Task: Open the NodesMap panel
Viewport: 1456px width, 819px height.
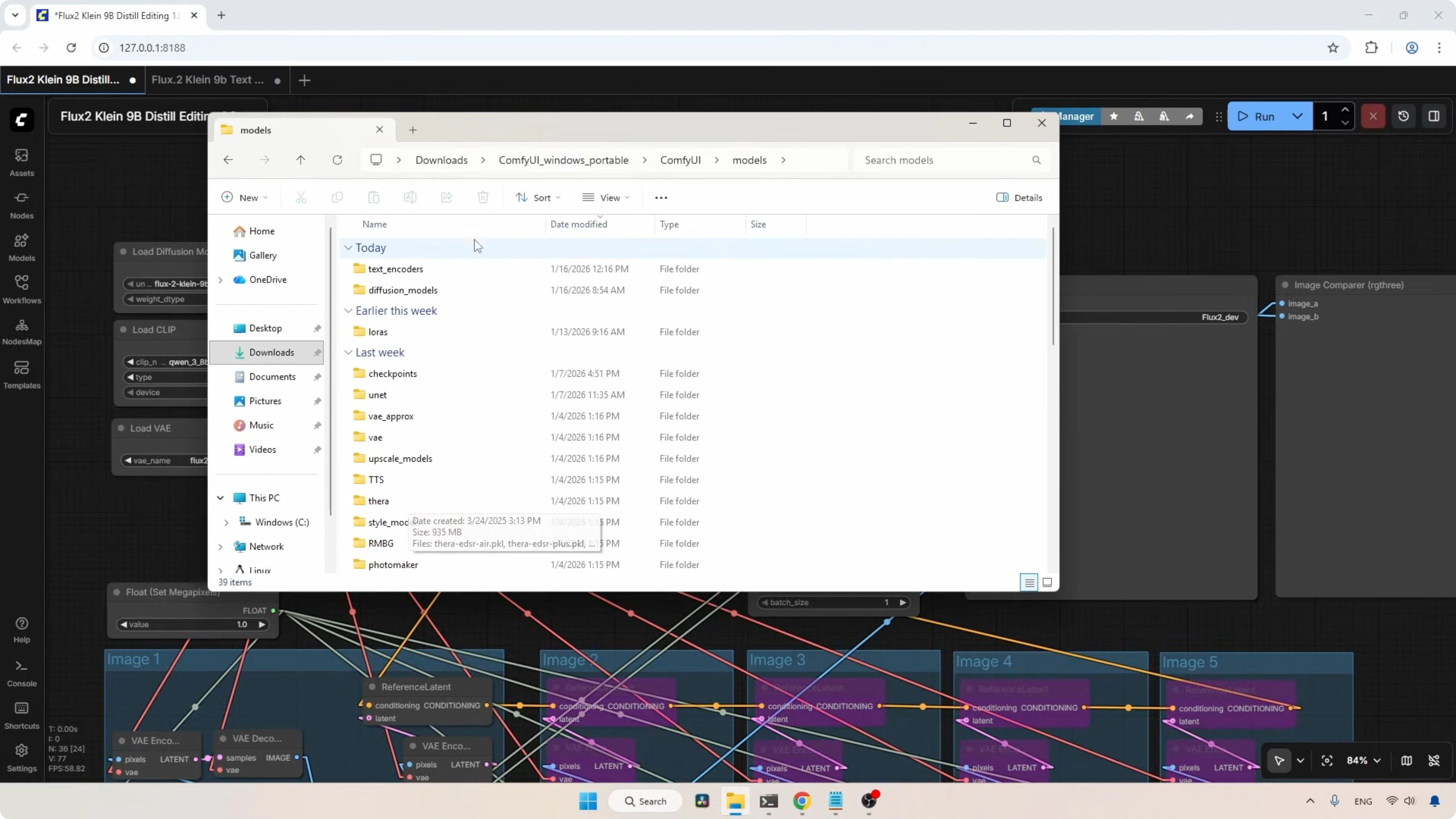Action: [21, 331]
